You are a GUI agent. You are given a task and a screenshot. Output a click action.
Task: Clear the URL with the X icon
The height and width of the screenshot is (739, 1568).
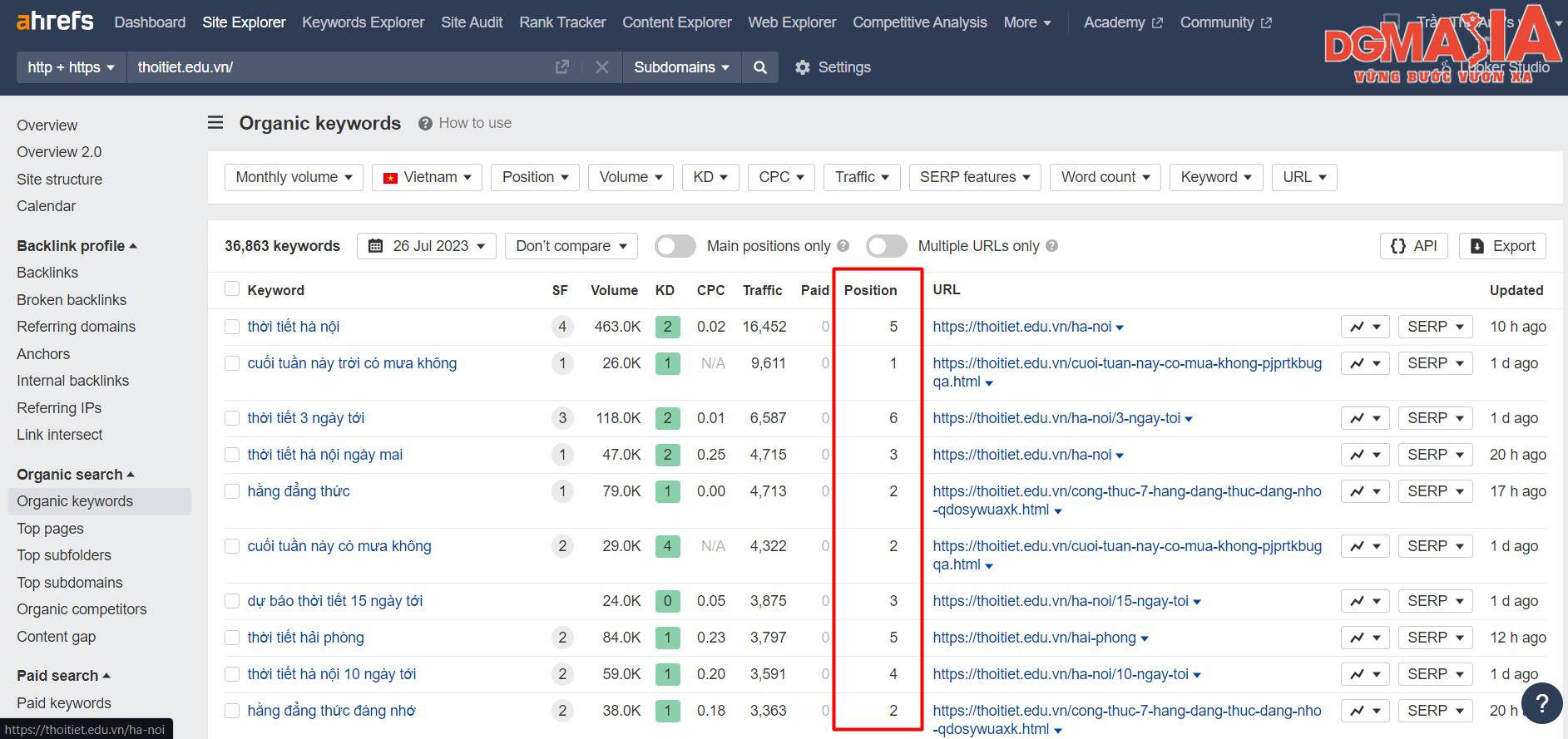click(602, 67)
